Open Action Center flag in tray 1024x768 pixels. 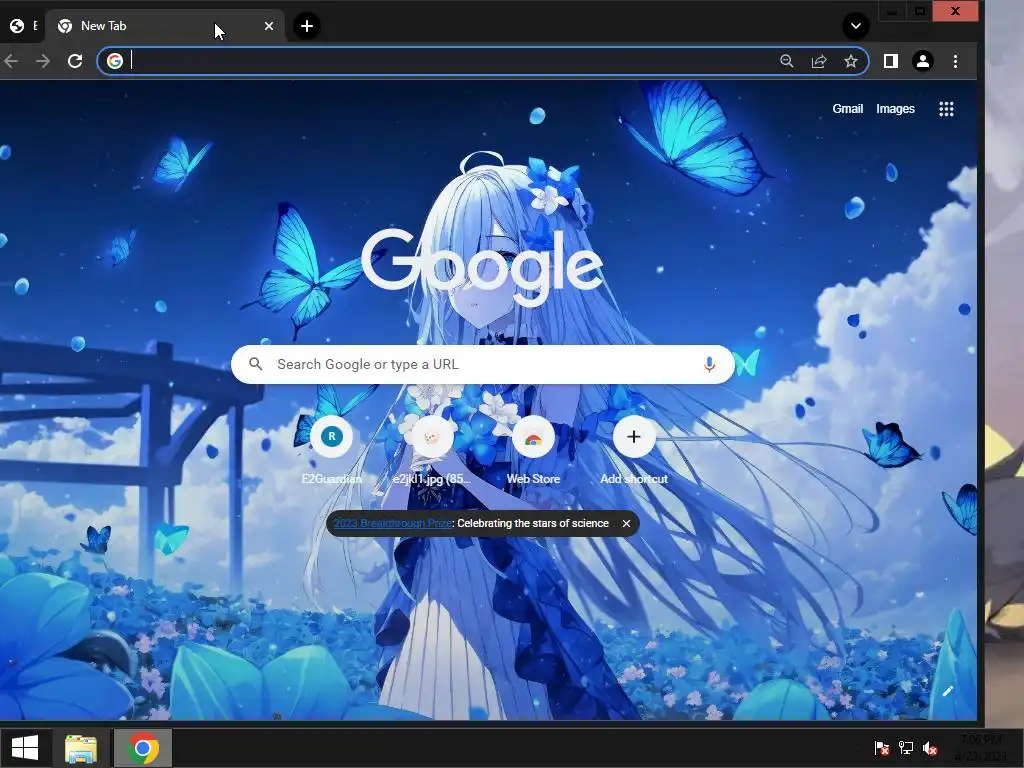point(882,748)
